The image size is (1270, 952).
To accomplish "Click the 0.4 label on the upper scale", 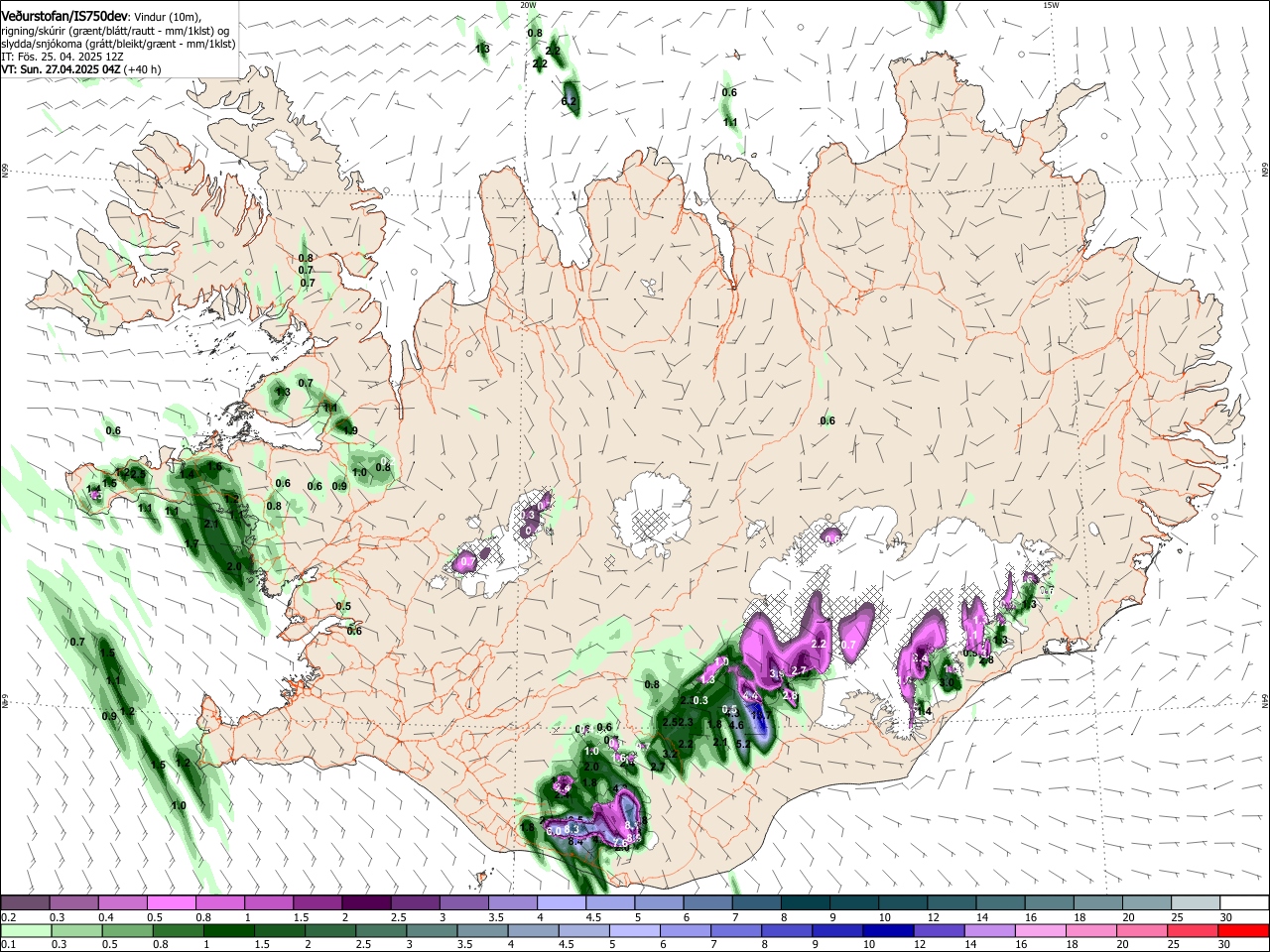I will coord(106,917).
